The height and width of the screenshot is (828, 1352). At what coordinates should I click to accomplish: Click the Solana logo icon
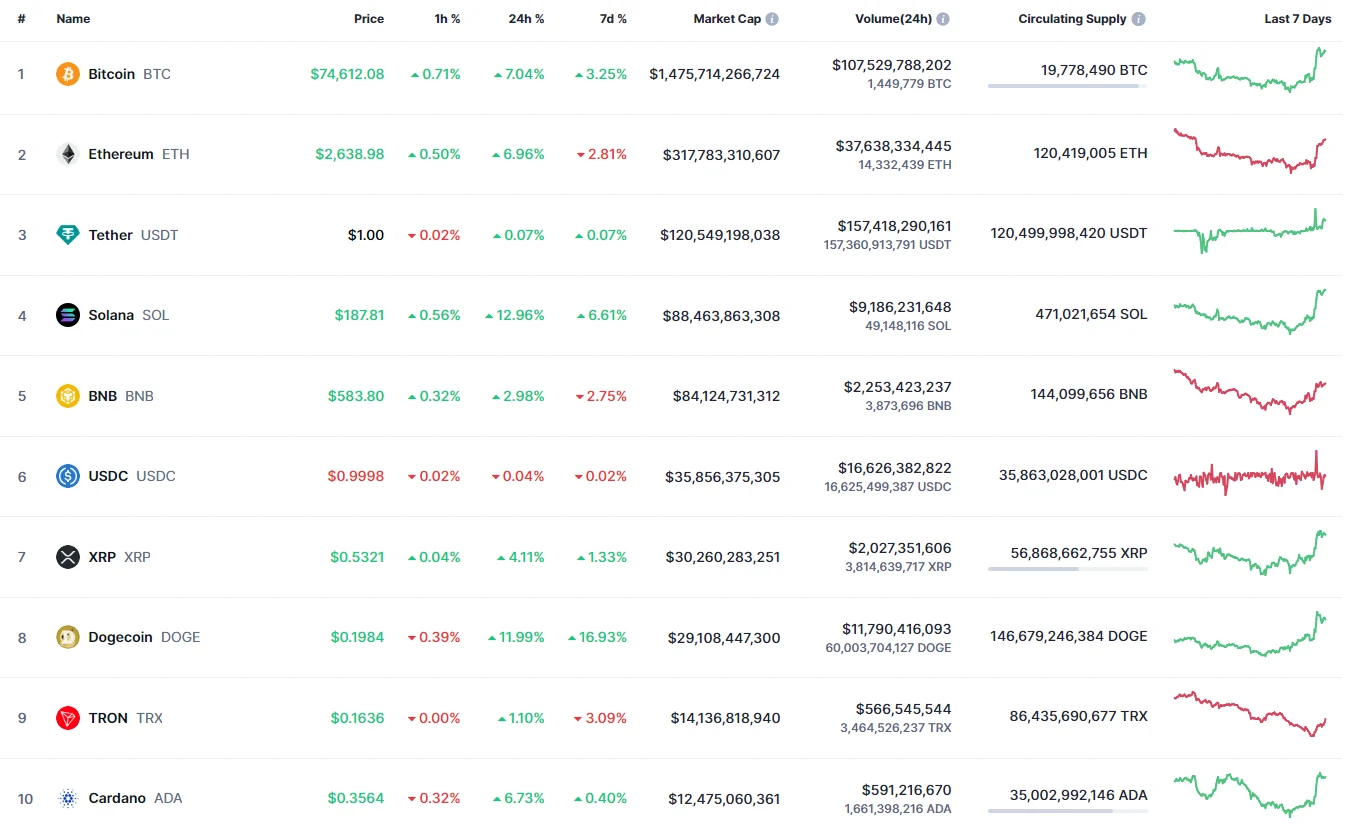(68, 315)
